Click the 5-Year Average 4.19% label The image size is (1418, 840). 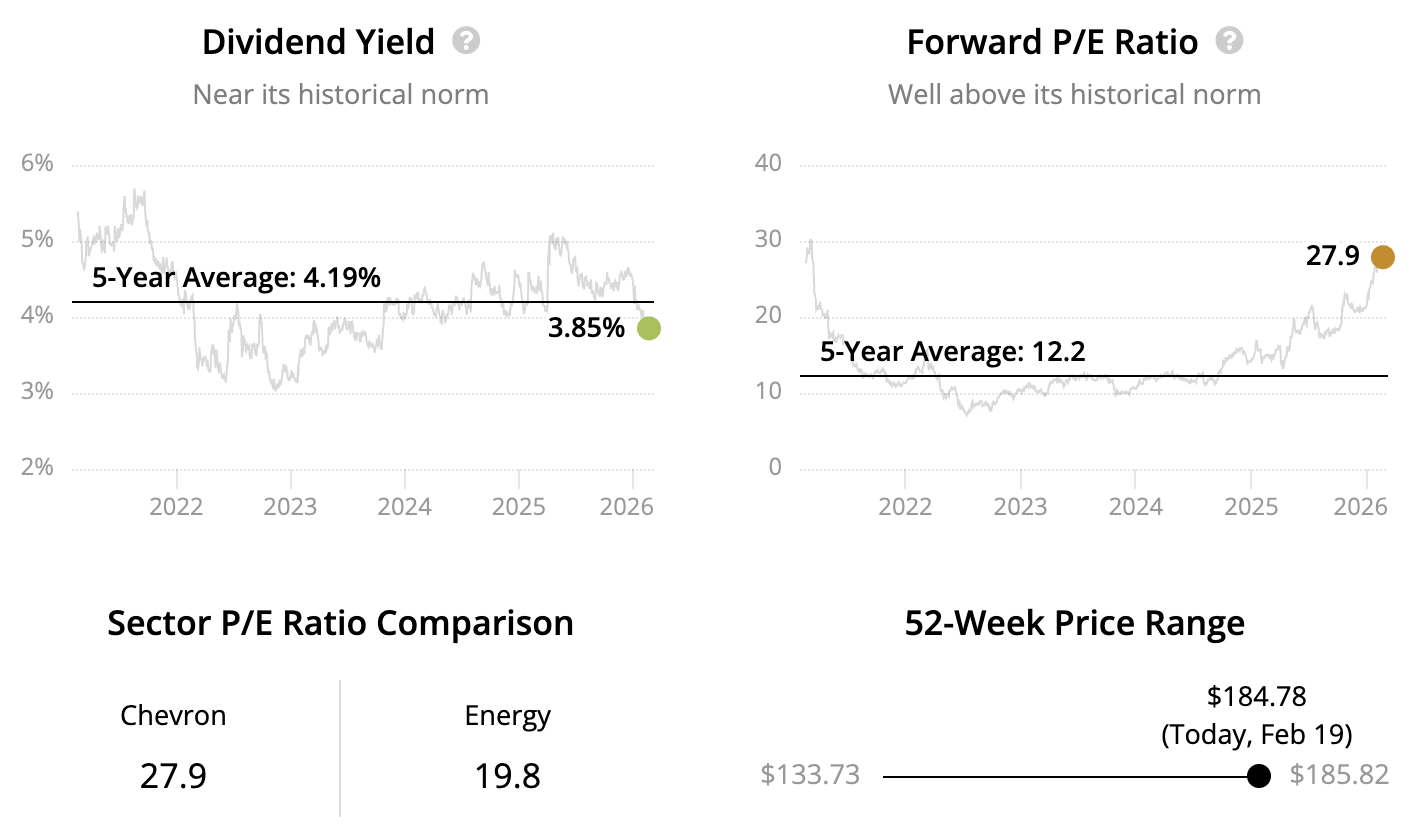(236, 278)
